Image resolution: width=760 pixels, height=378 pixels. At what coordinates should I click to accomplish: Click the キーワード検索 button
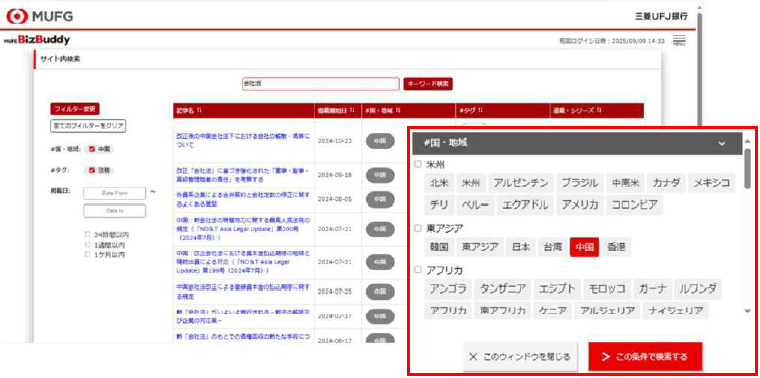(x=428, y=83)
